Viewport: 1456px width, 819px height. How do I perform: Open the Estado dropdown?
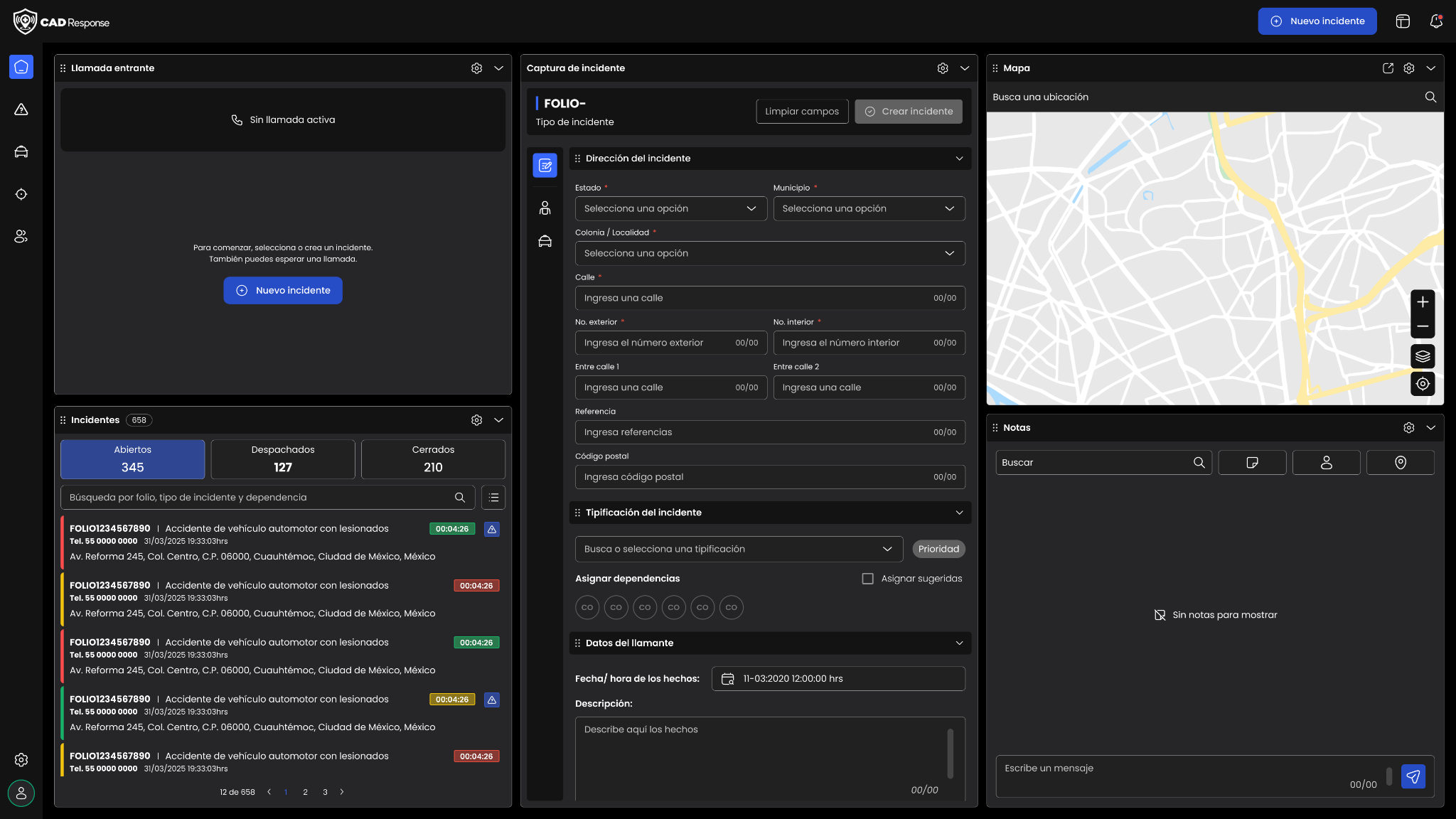[671, 208]
